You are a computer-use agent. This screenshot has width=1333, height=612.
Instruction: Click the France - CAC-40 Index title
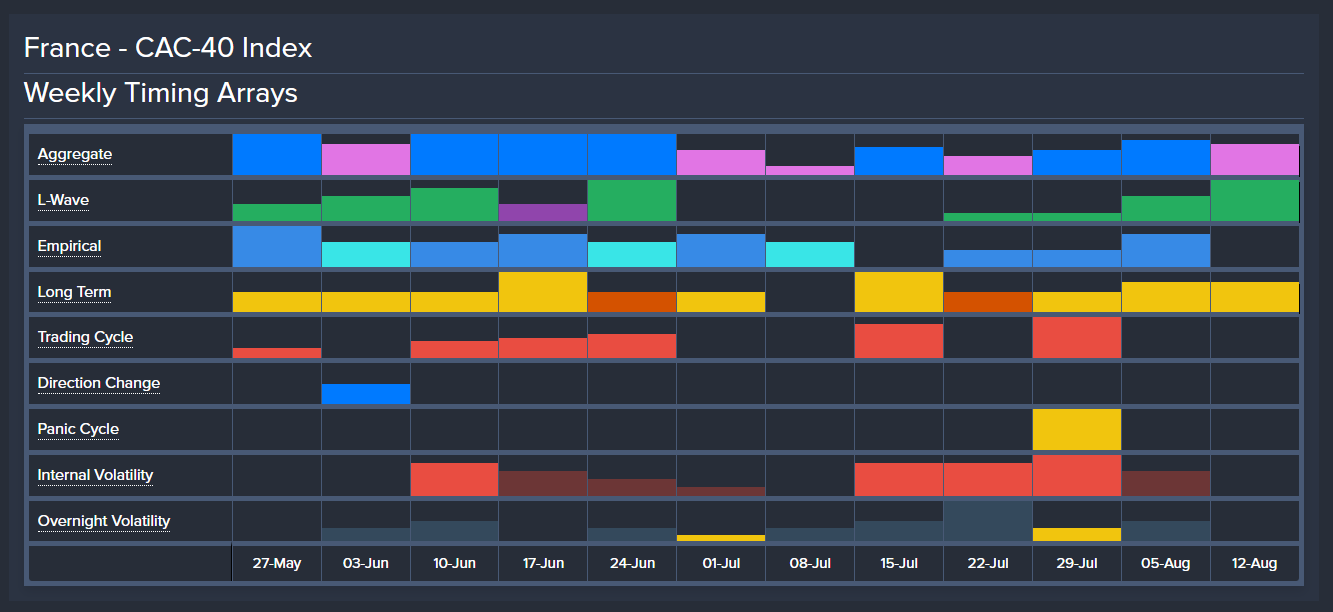point(168,47)
